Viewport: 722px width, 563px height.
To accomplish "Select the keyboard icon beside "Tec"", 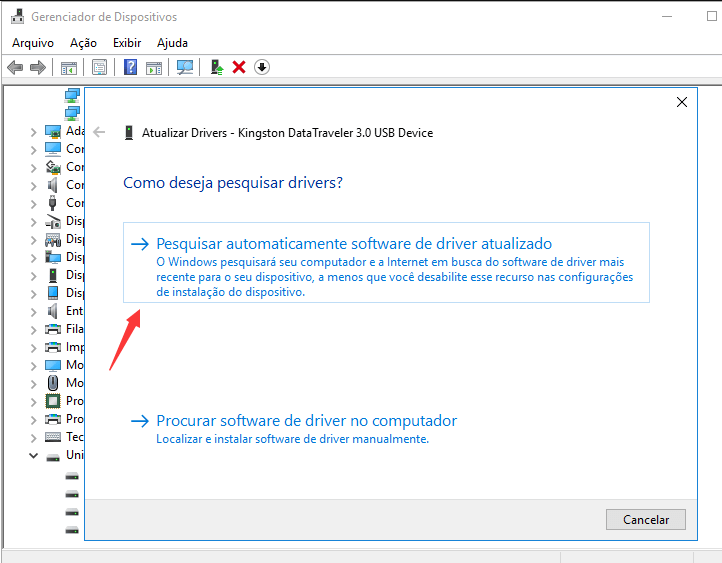I will (x=53, y=437).
